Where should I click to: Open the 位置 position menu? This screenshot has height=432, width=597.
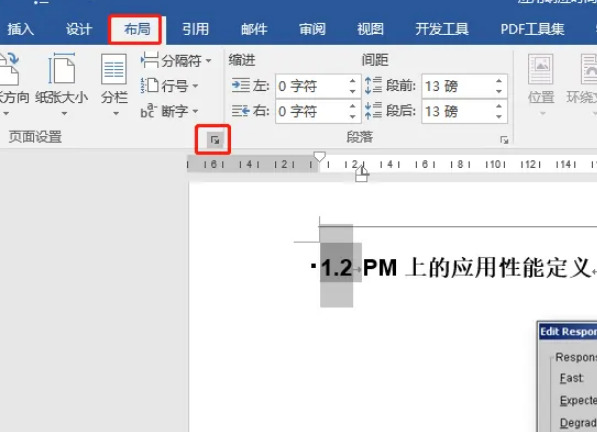pyautogui.click(x=541, y=84)
